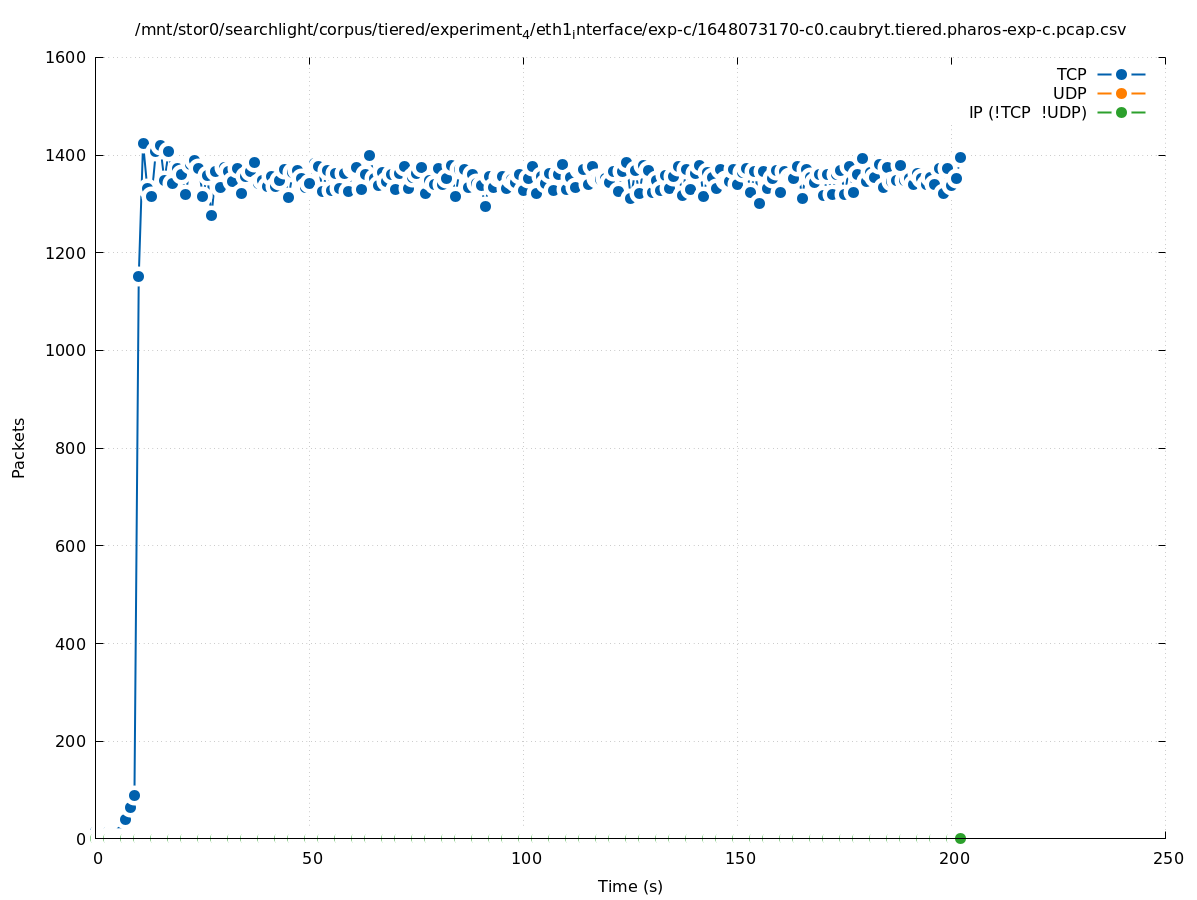Click the blue TCP legend marker

click(x=1121, y=74)
